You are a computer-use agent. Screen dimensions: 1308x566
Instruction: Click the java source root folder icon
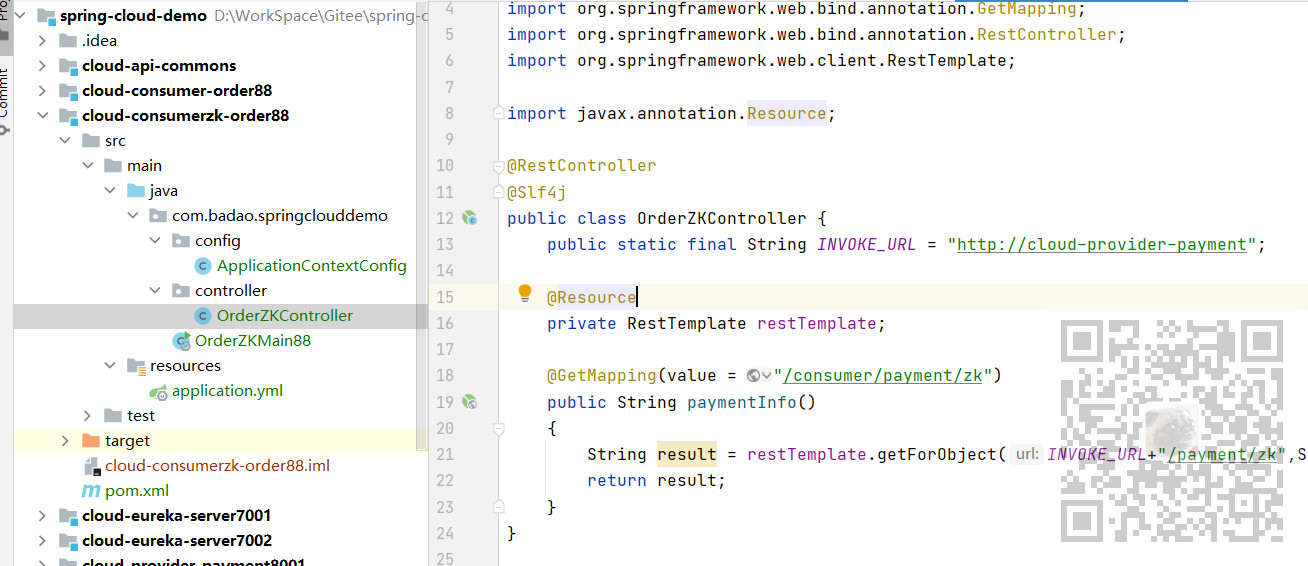(x=136, y=191)
